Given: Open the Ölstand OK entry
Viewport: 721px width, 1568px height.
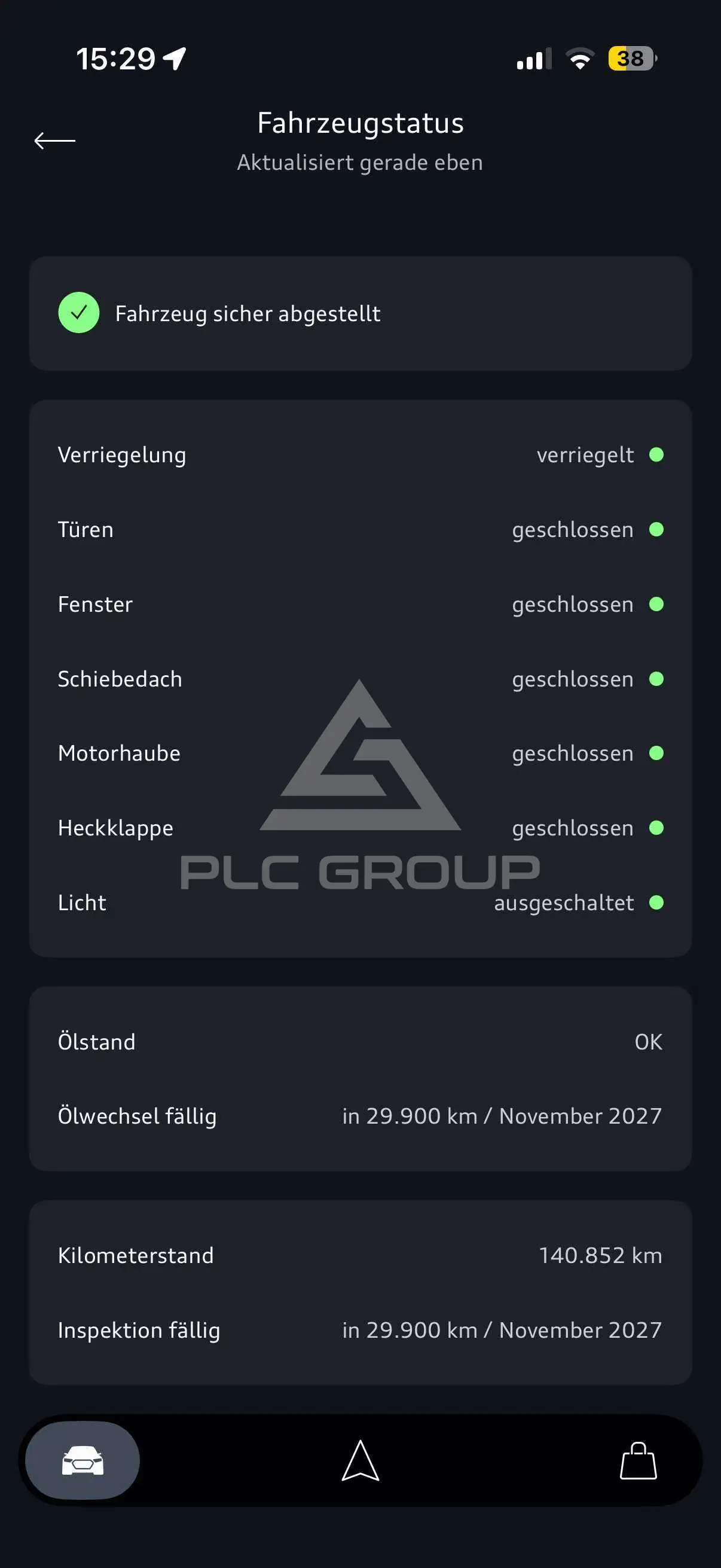Looking at the screenshot, I should (360, 1042).
